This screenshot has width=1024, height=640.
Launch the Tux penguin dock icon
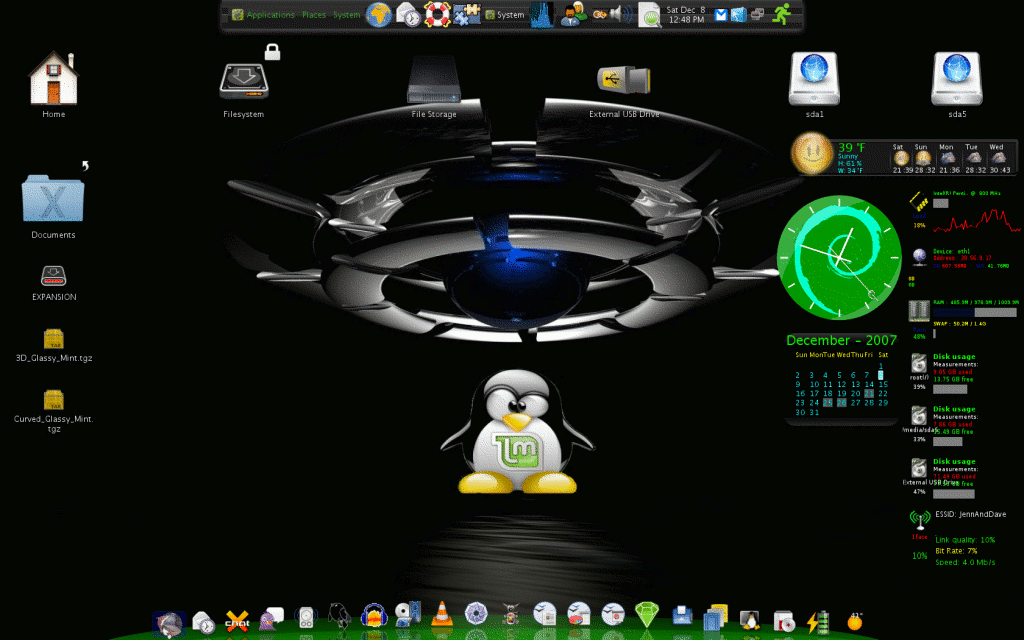coord(750,618)
